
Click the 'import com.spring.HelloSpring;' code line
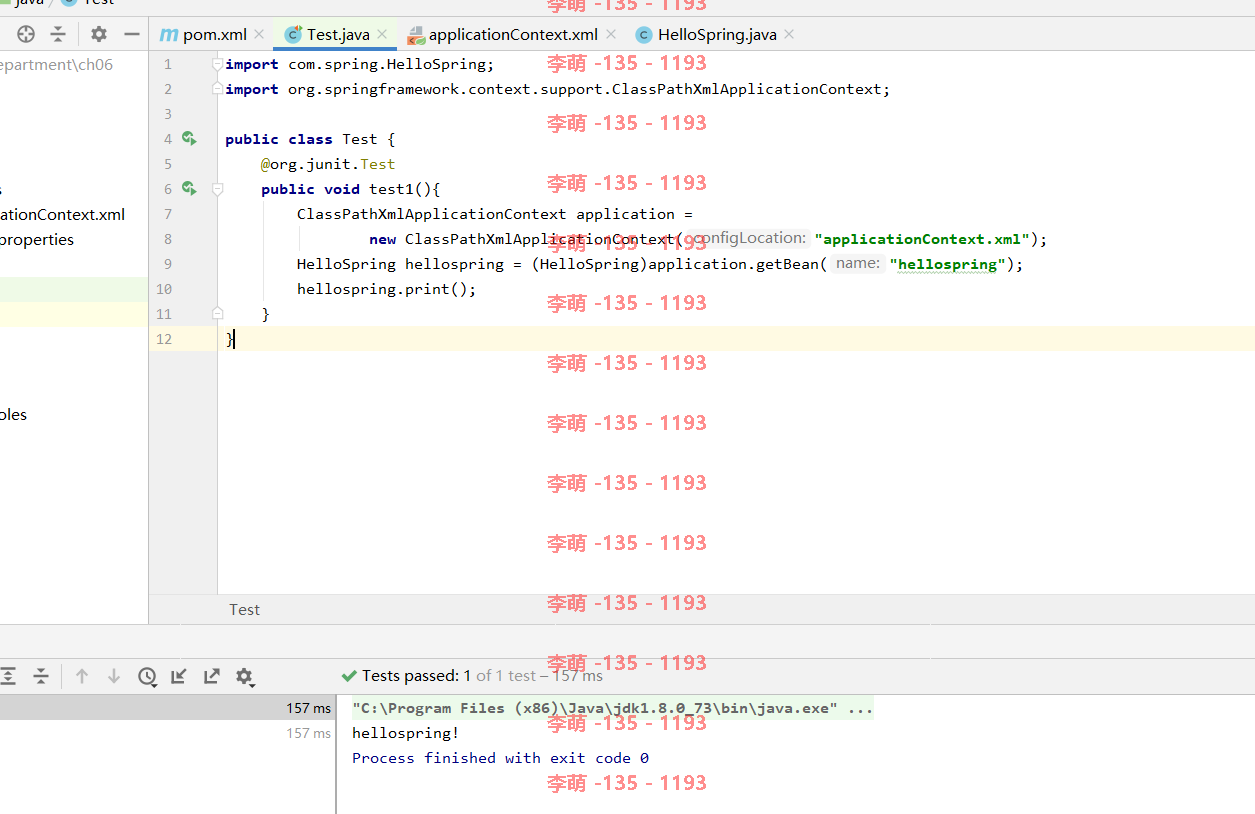(x=360, y=64)
